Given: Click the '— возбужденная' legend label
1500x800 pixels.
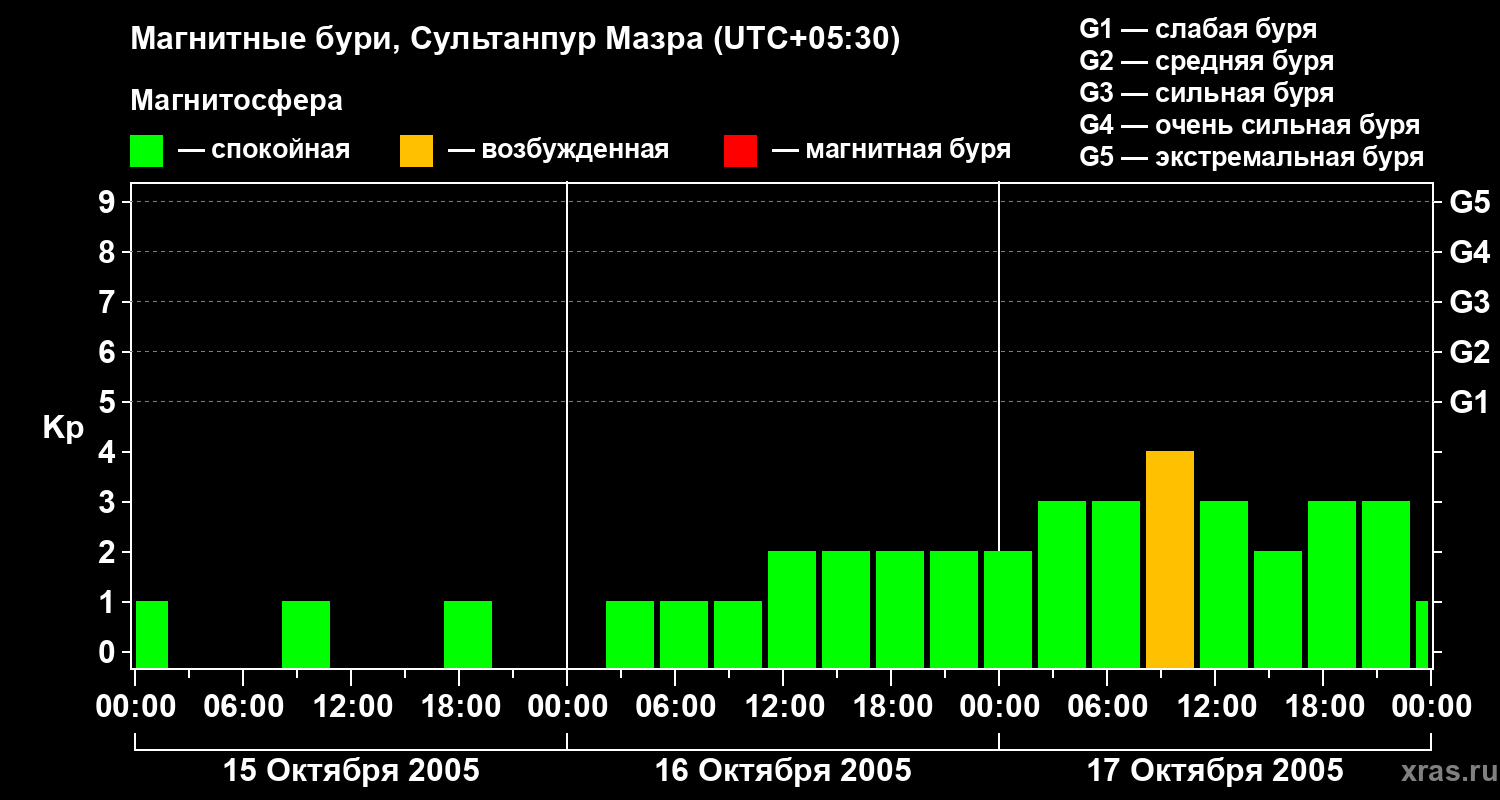Looking at the screenshot, I should [x=558, y=151].
